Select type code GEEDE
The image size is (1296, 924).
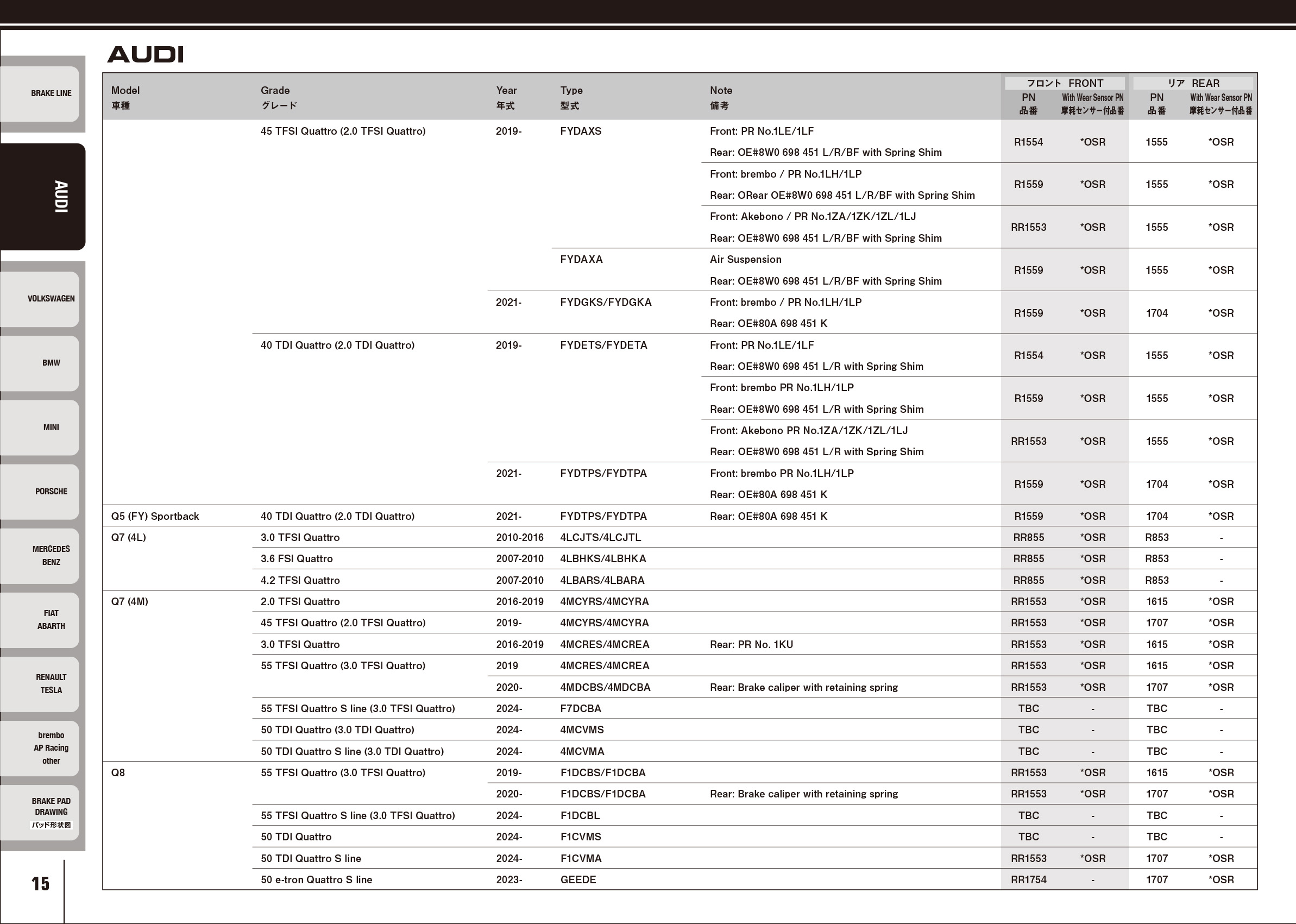coord(578,879)
